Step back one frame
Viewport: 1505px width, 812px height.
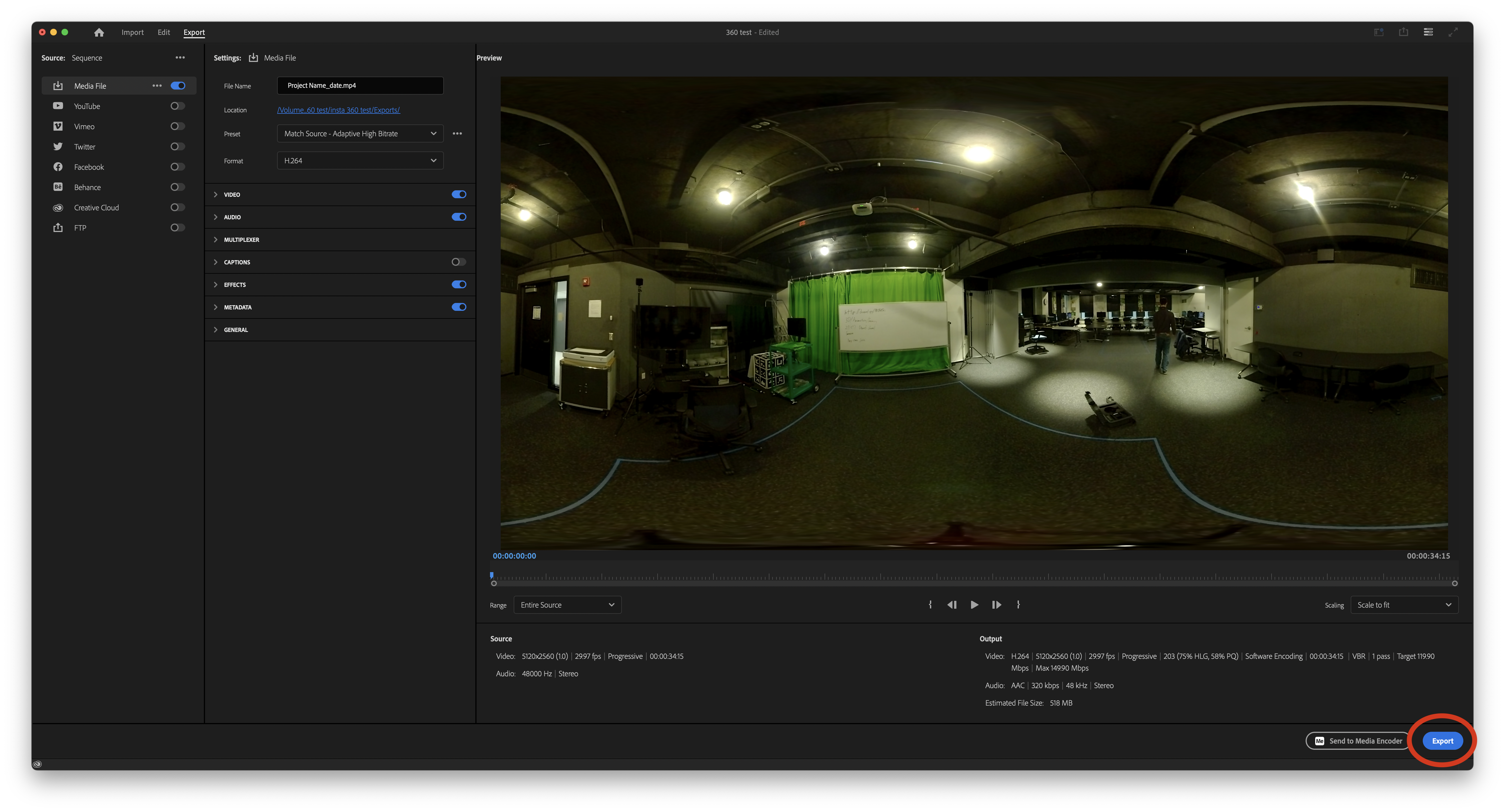click(952, 604)
